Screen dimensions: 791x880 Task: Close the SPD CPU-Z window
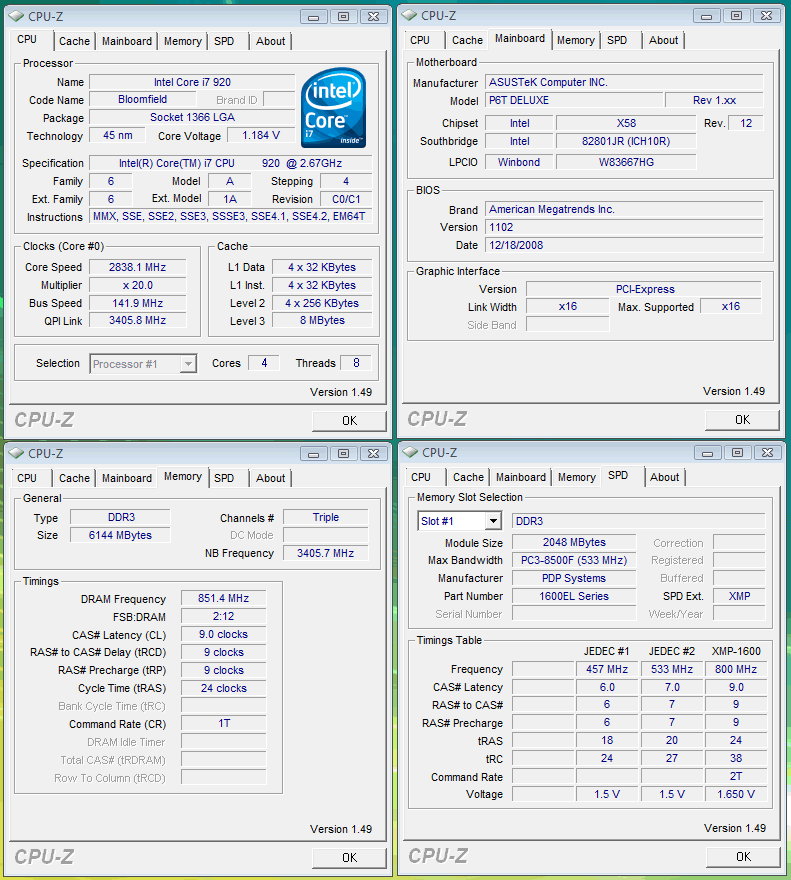click(768, 452)
